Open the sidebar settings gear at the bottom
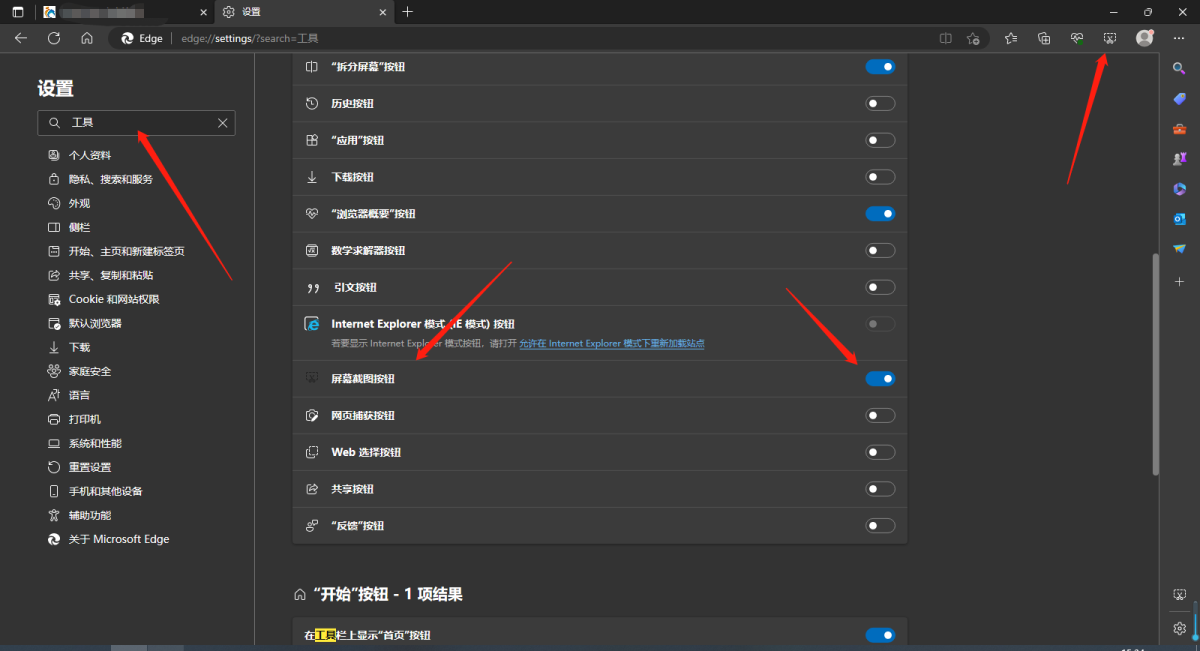The width and height of the screenshot is (1200, 651). coord(1179,628)
